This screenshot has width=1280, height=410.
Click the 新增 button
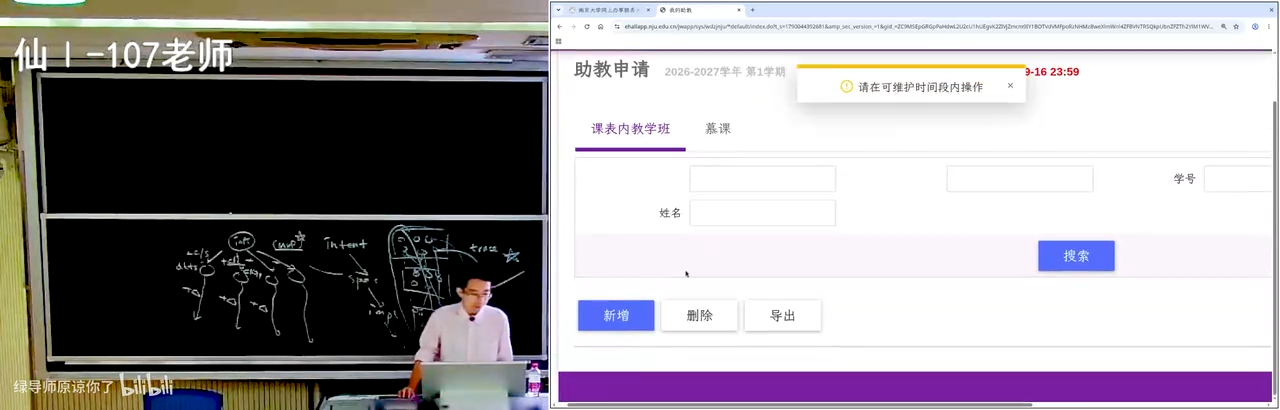[x=616, y=316]
